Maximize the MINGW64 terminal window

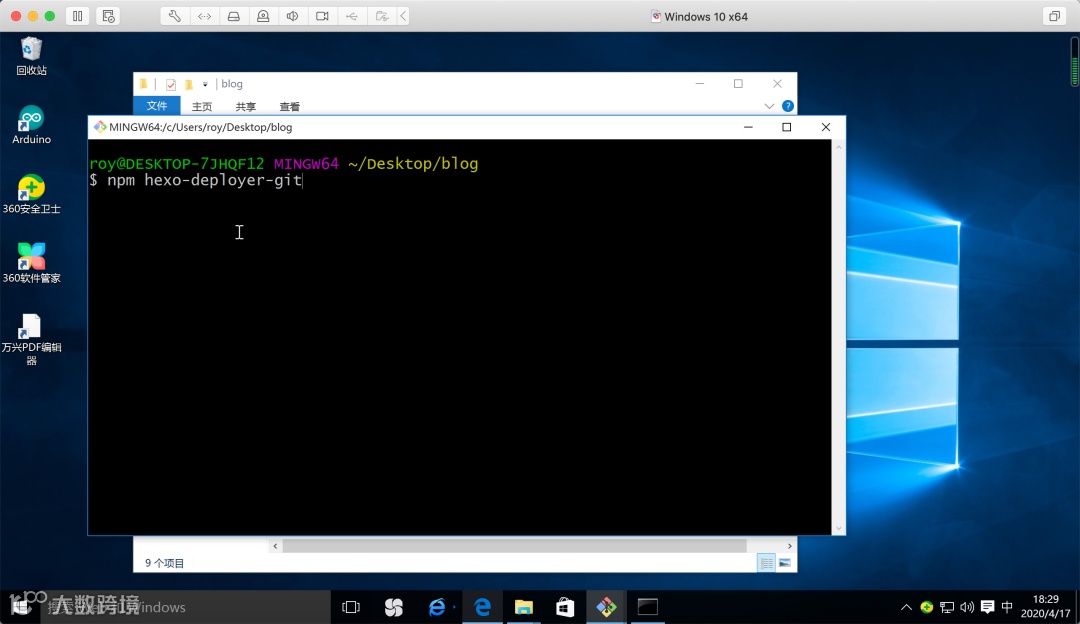[787, 127]
